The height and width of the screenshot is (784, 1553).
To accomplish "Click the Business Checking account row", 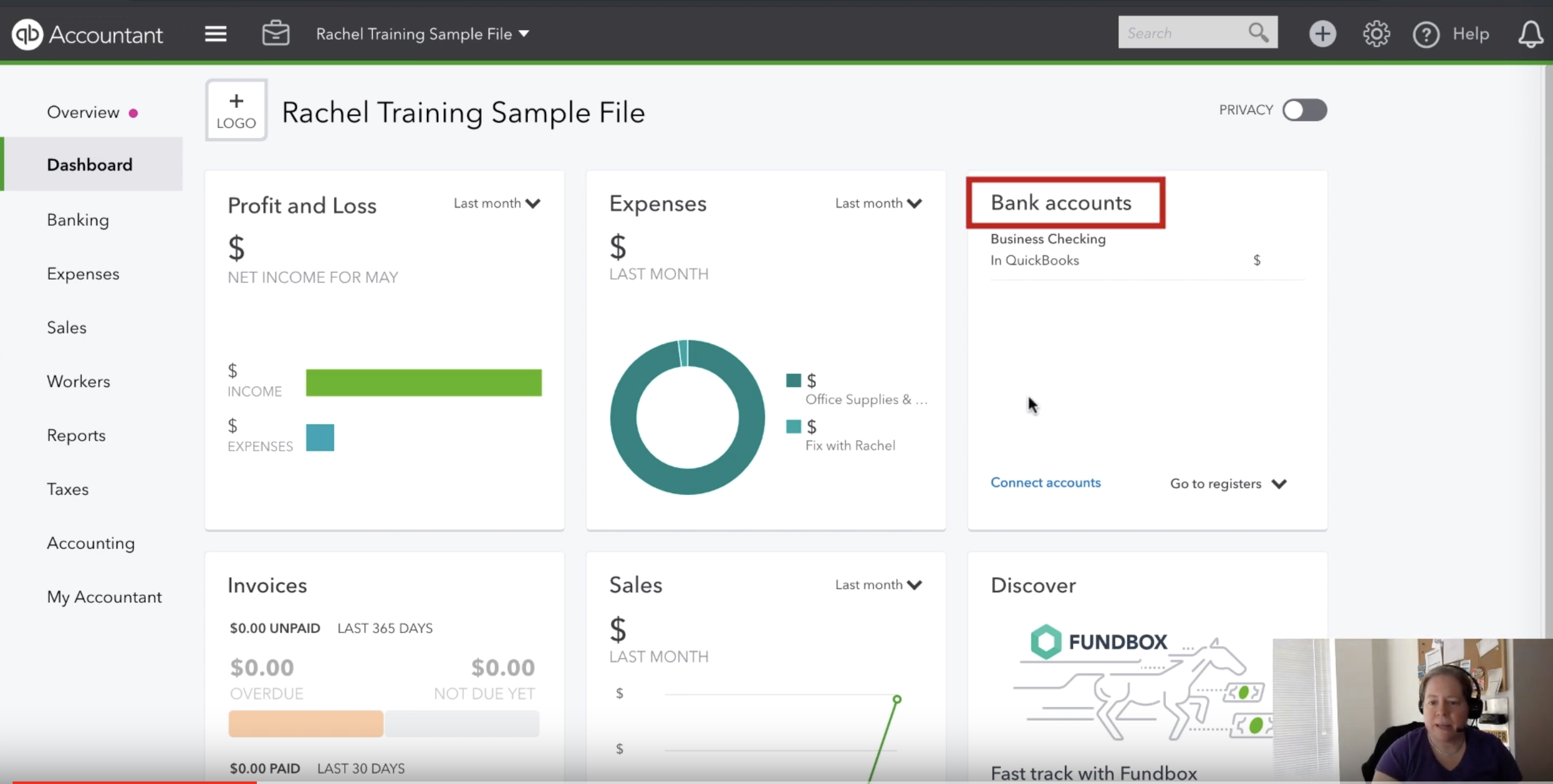I will [1147, 250].
